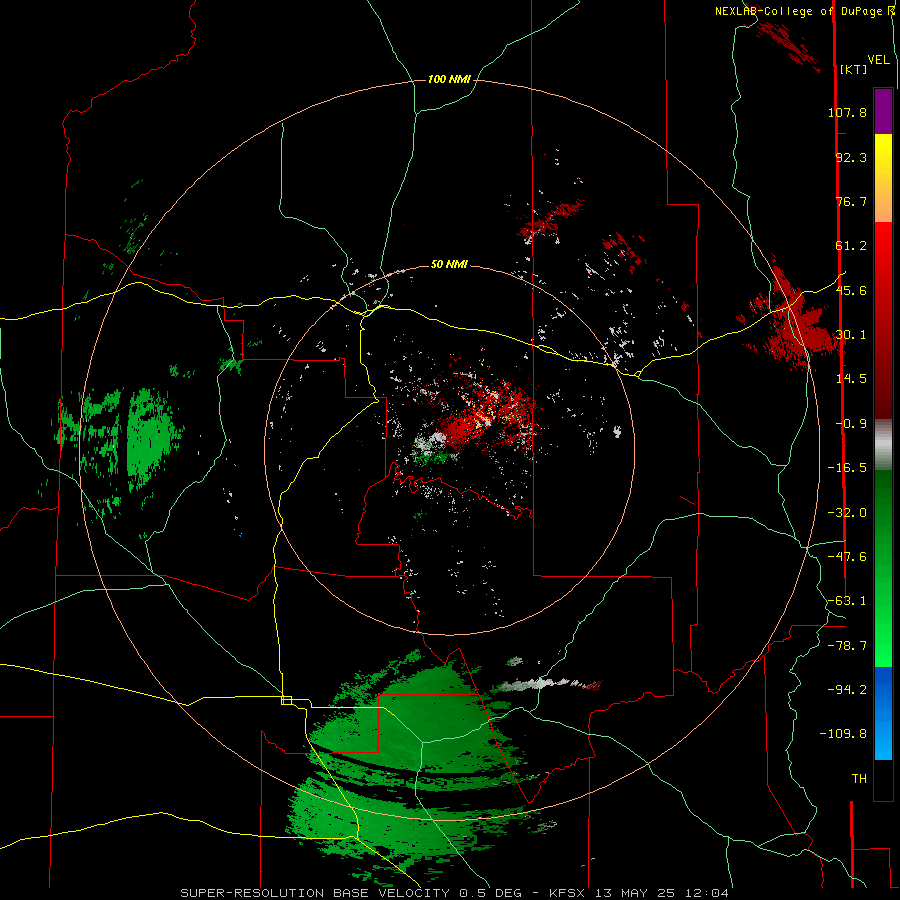Click the 14.5 scale label
Screen dimensions: 900x900
point(851,379)
